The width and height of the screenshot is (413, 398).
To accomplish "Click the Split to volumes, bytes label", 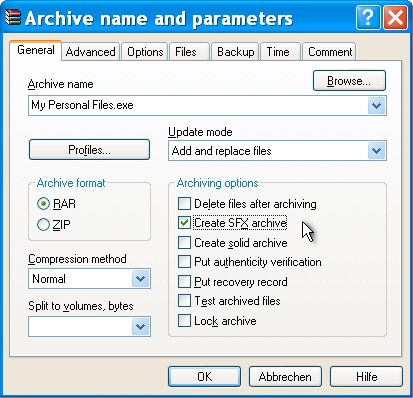I will point(81,306).
